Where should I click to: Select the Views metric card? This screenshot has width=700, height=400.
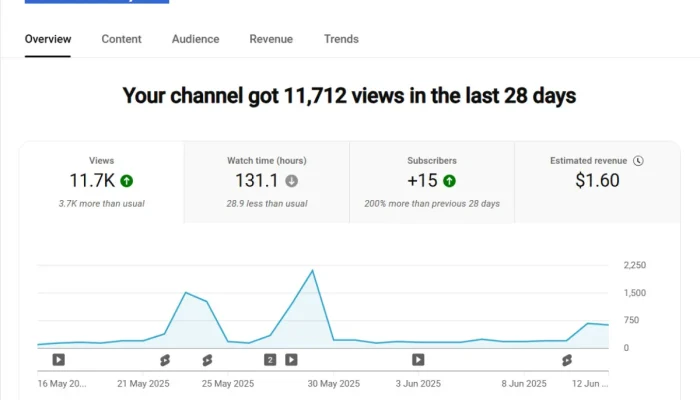pos(101,182)
